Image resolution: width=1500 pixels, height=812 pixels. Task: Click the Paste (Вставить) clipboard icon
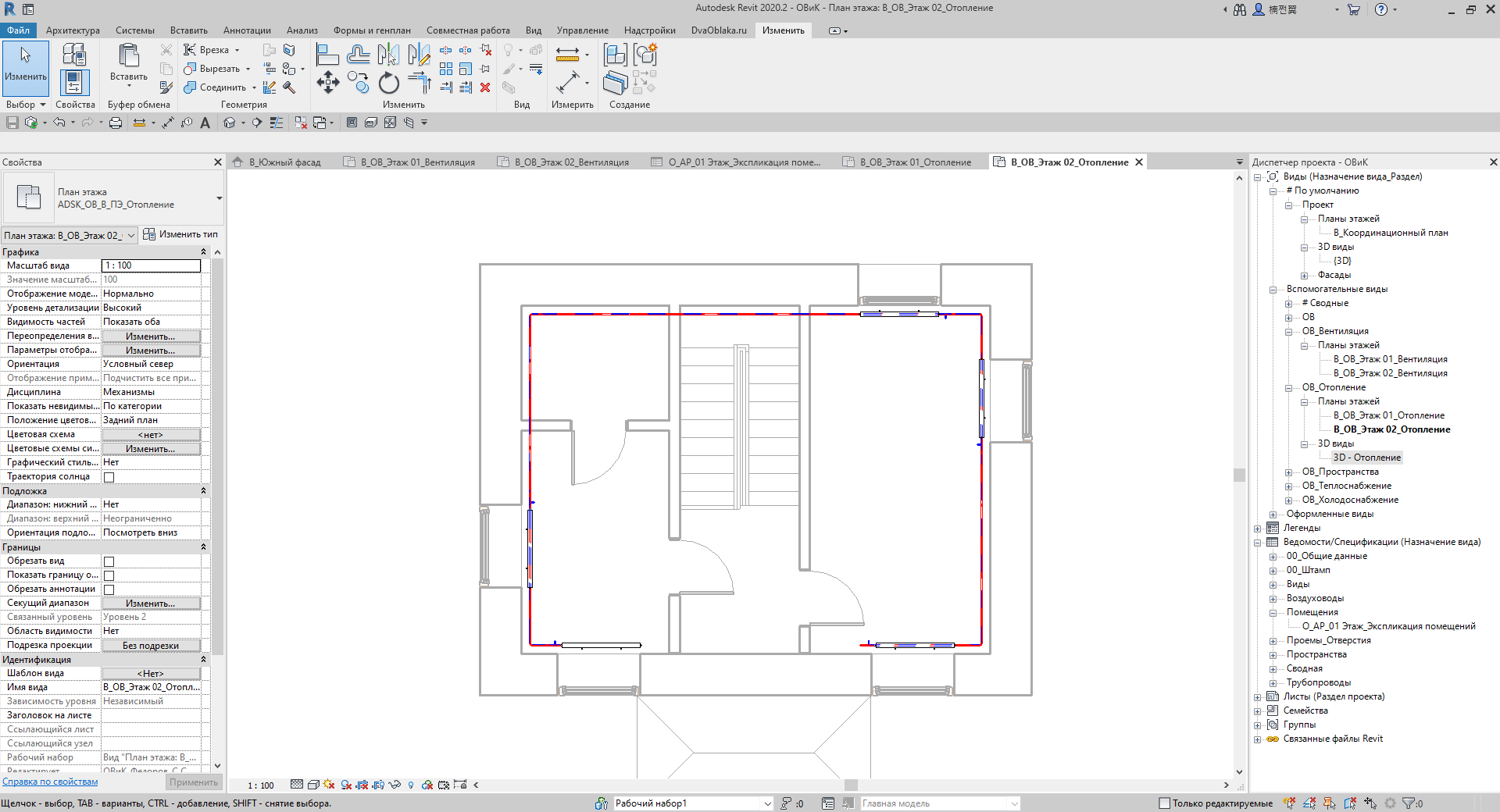[129, 56]
